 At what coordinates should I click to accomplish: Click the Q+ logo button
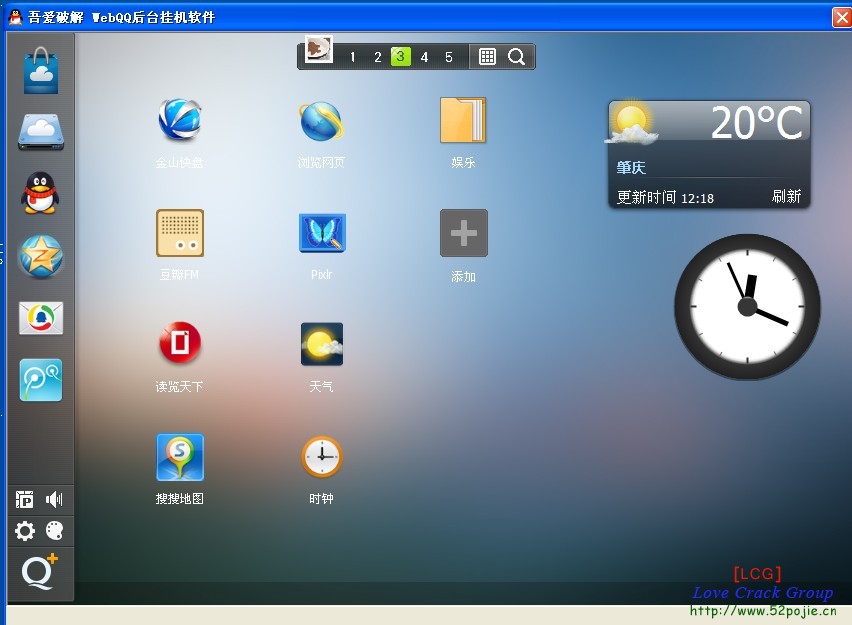[x=40, y=572]
